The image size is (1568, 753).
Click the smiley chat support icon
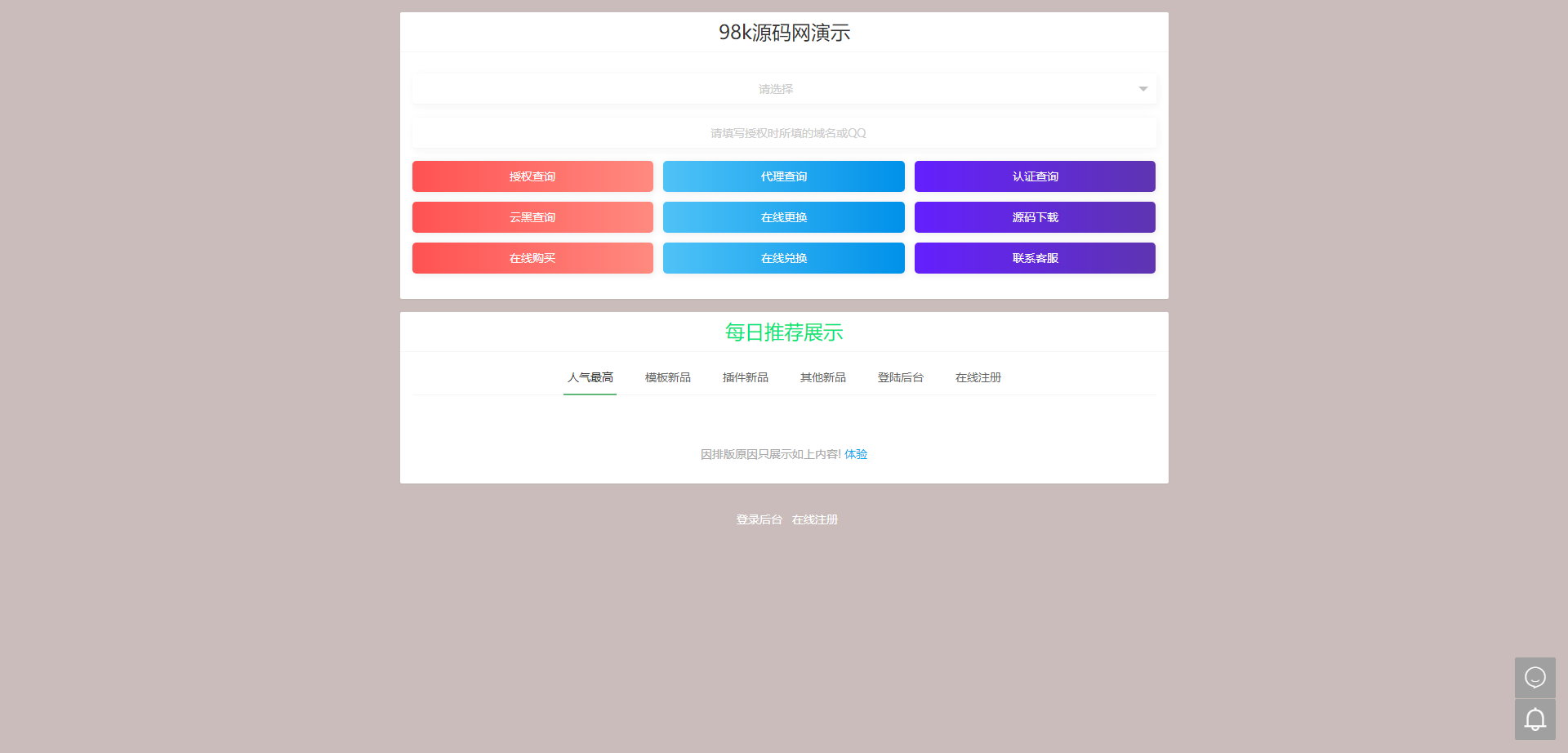pos(1535,677)
